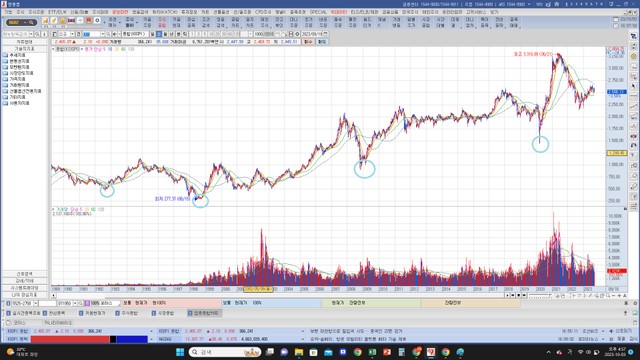Click the 신호검색 button in left panel

(x=24, y=274)
